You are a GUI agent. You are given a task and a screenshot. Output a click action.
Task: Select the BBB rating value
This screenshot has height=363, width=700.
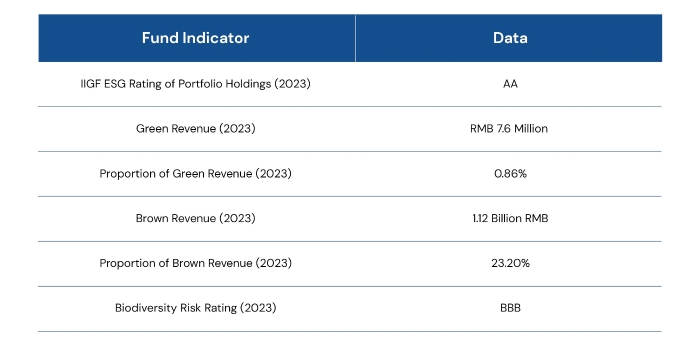(510, 308)
